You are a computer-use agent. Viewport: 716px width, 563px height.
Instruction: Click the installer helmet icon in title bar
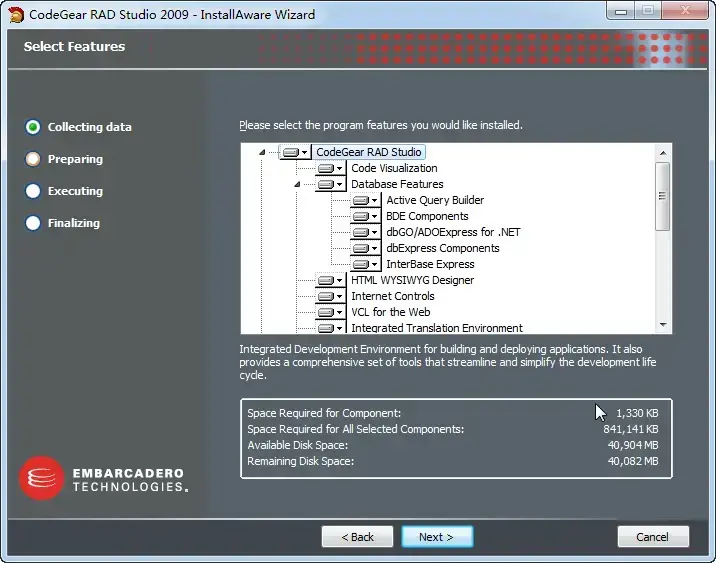click(x=16, y=15)
